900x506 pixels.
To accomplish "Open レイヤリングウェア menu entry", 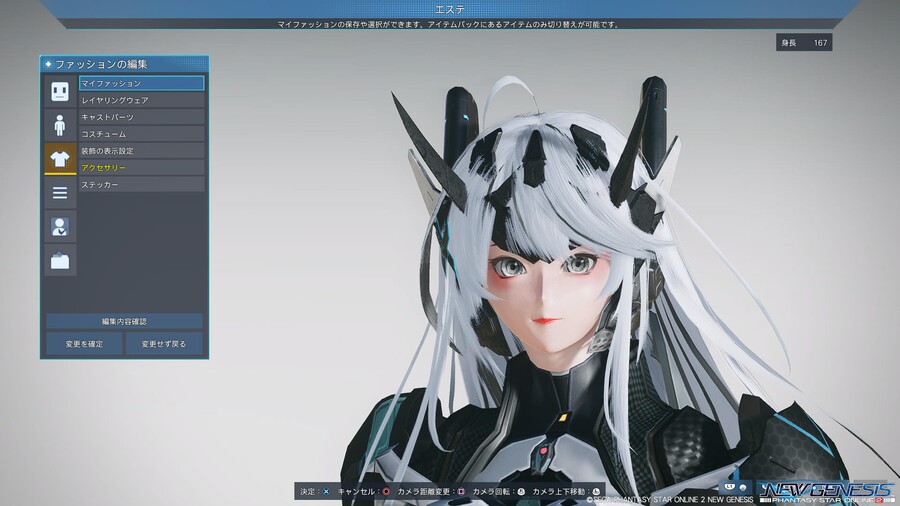I will point(141,100).
